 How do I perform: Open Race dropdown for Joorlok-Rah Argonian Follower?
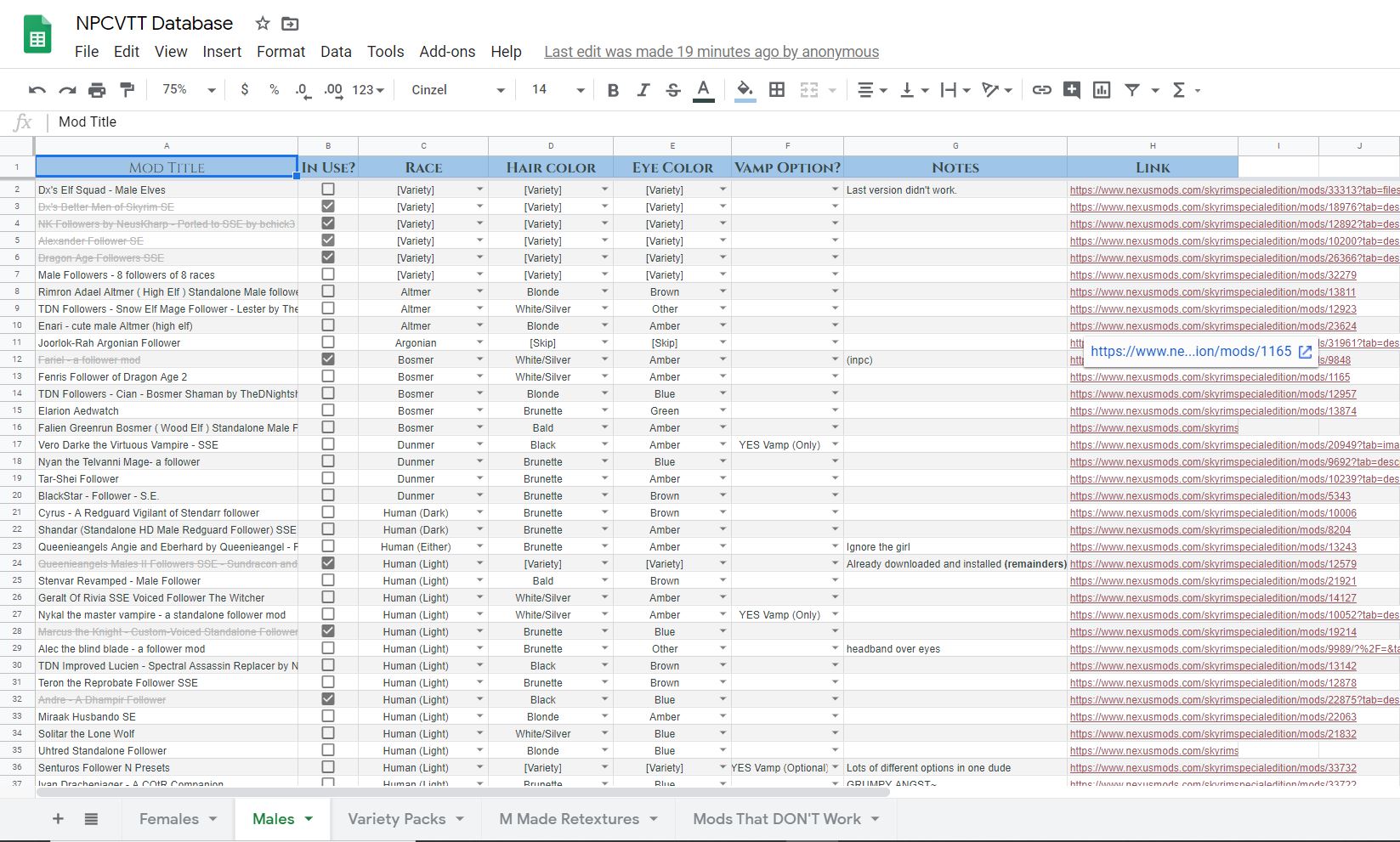coord(479,342)
